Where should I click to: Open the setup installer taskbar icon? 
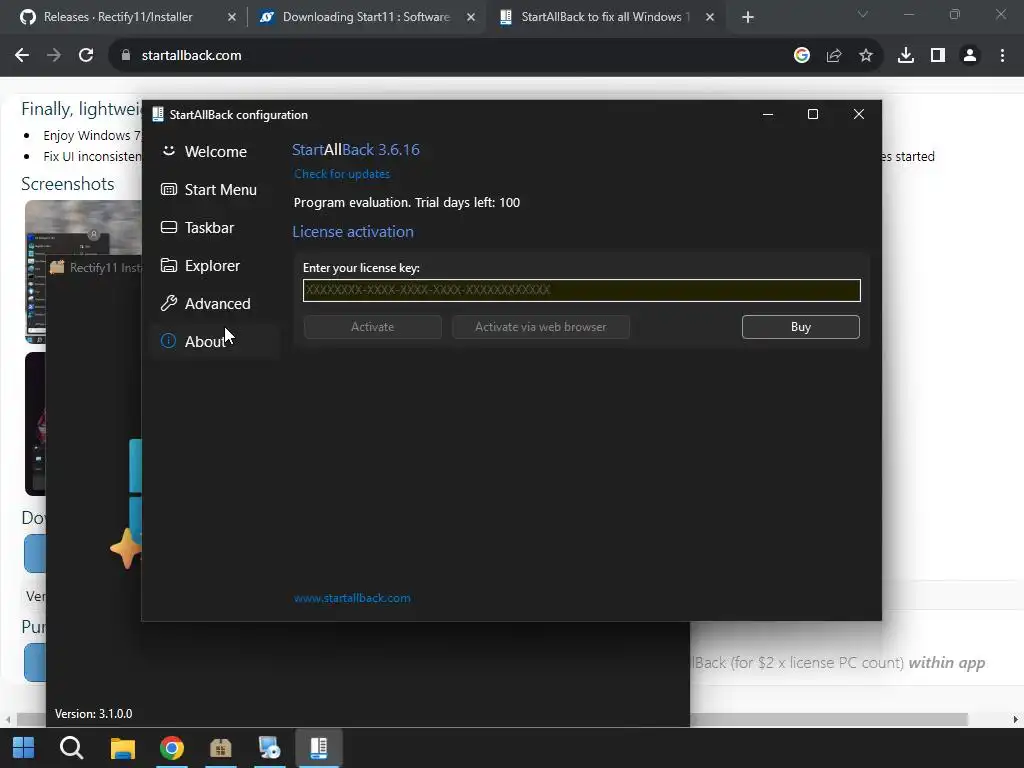tap(269, 748)
